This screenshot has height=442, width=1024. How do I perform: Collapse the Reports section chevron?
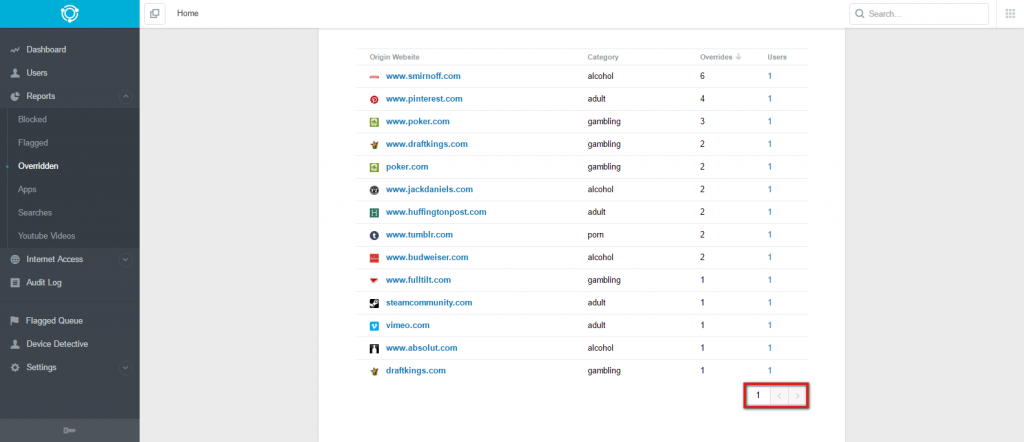(126, 97)
